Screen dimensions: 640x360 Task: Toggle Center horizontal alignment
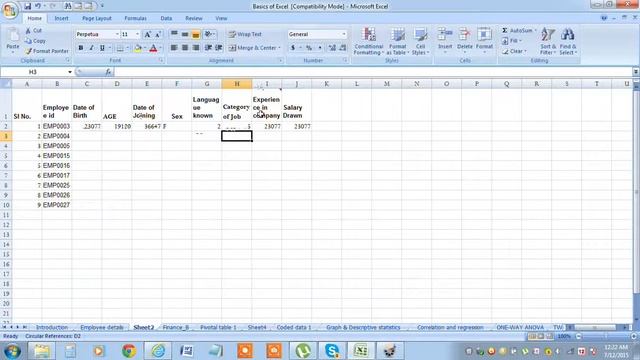(185, 48)
